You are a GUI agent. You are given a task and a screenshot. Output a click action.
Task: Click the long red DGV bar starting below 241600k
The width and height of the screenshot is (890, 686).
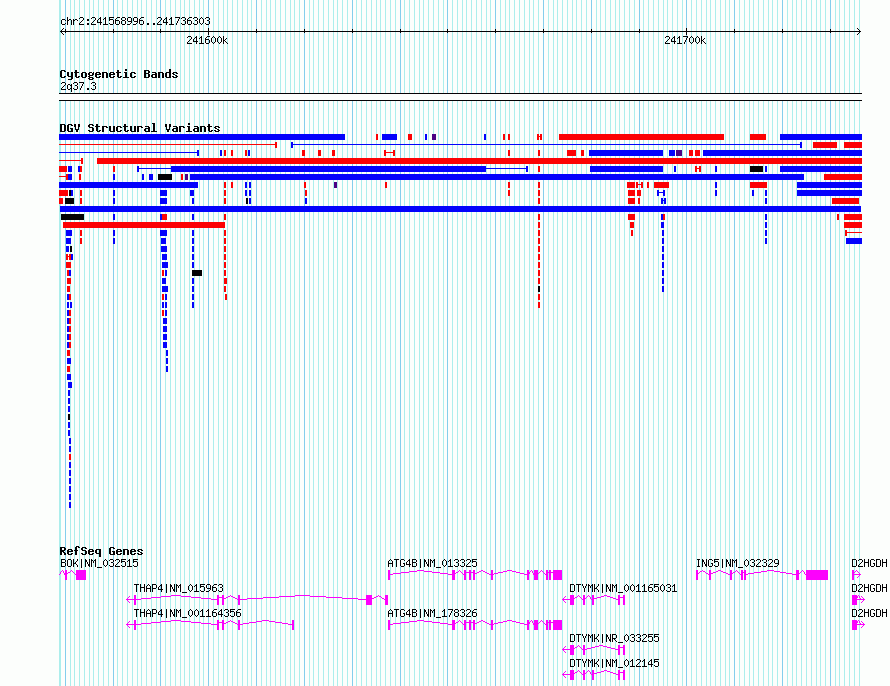click(479, 161)
